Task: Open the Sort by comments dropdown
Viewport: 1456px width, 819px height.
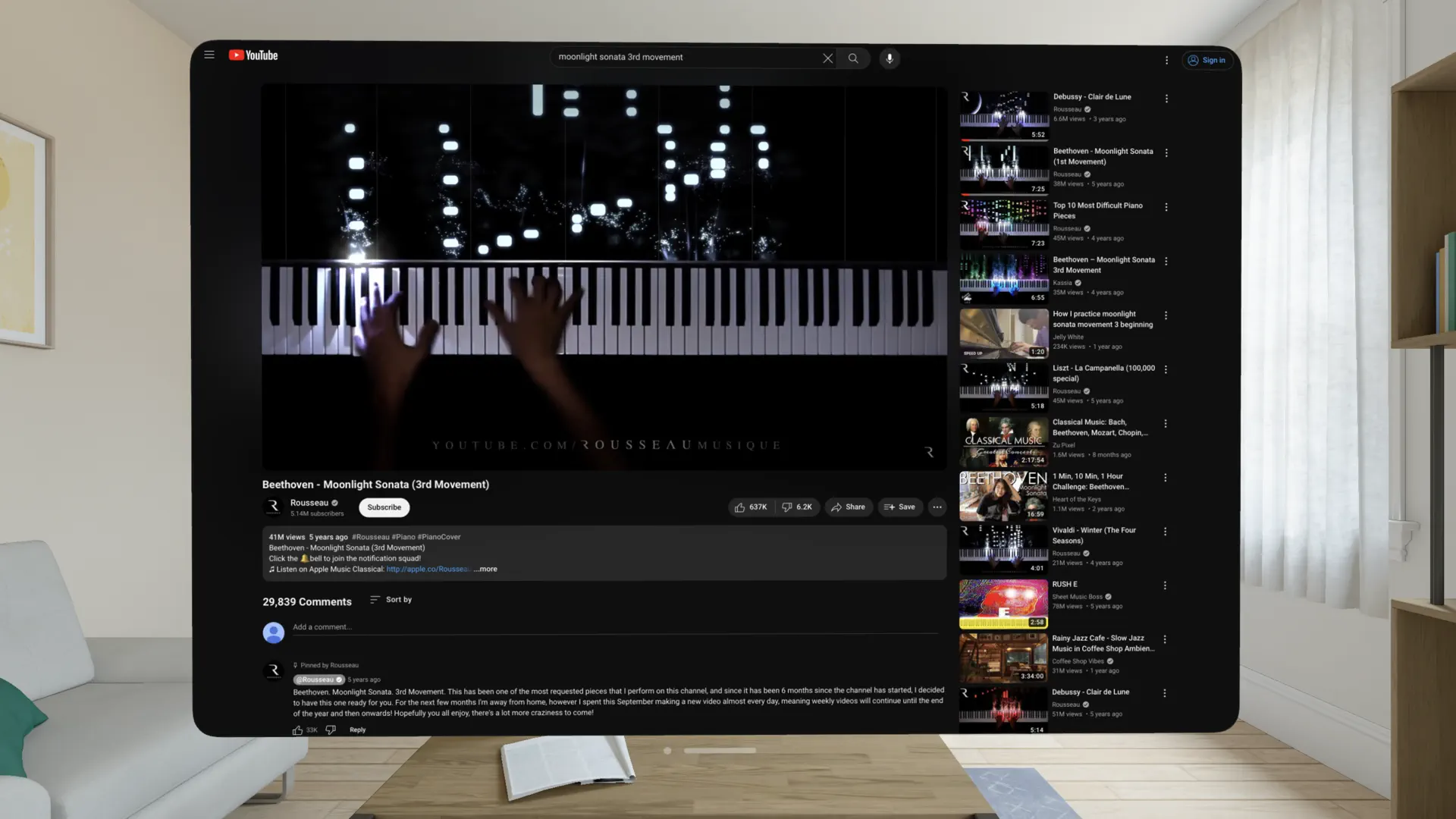Action: click(x=391, y=599)
